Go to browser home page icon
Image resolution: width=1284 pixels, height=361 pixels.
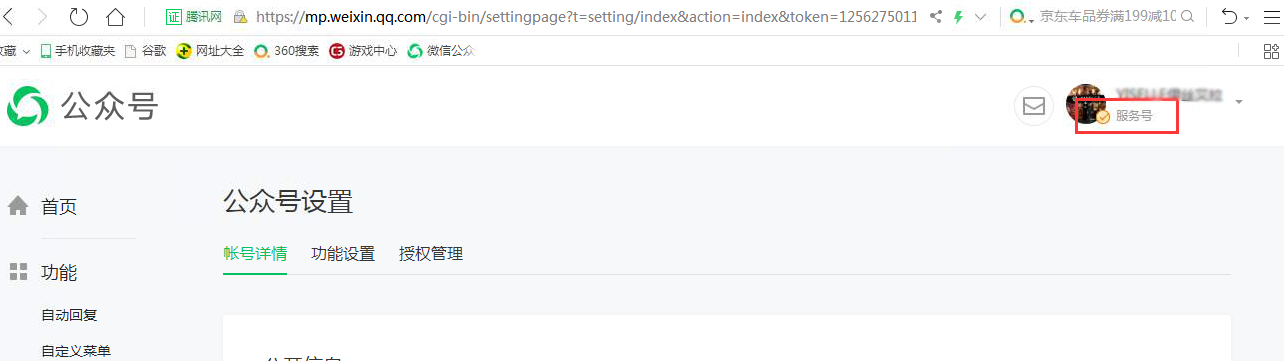[116, 17]
